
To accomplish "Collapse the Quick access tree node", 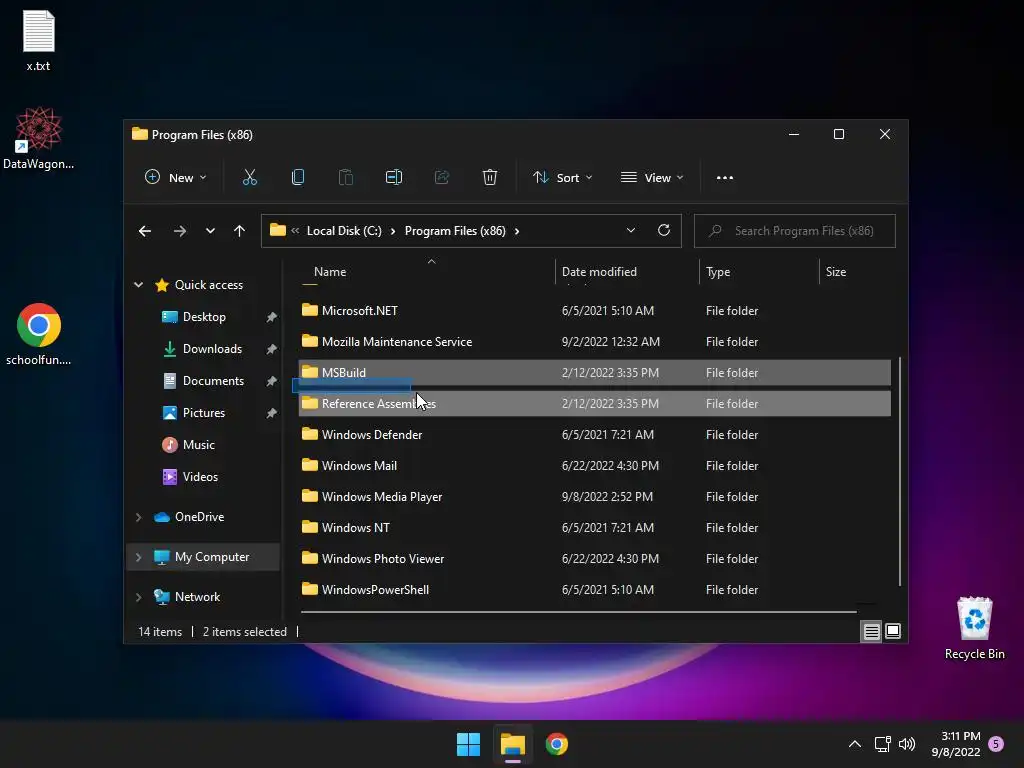I will [x=138, y=285].
